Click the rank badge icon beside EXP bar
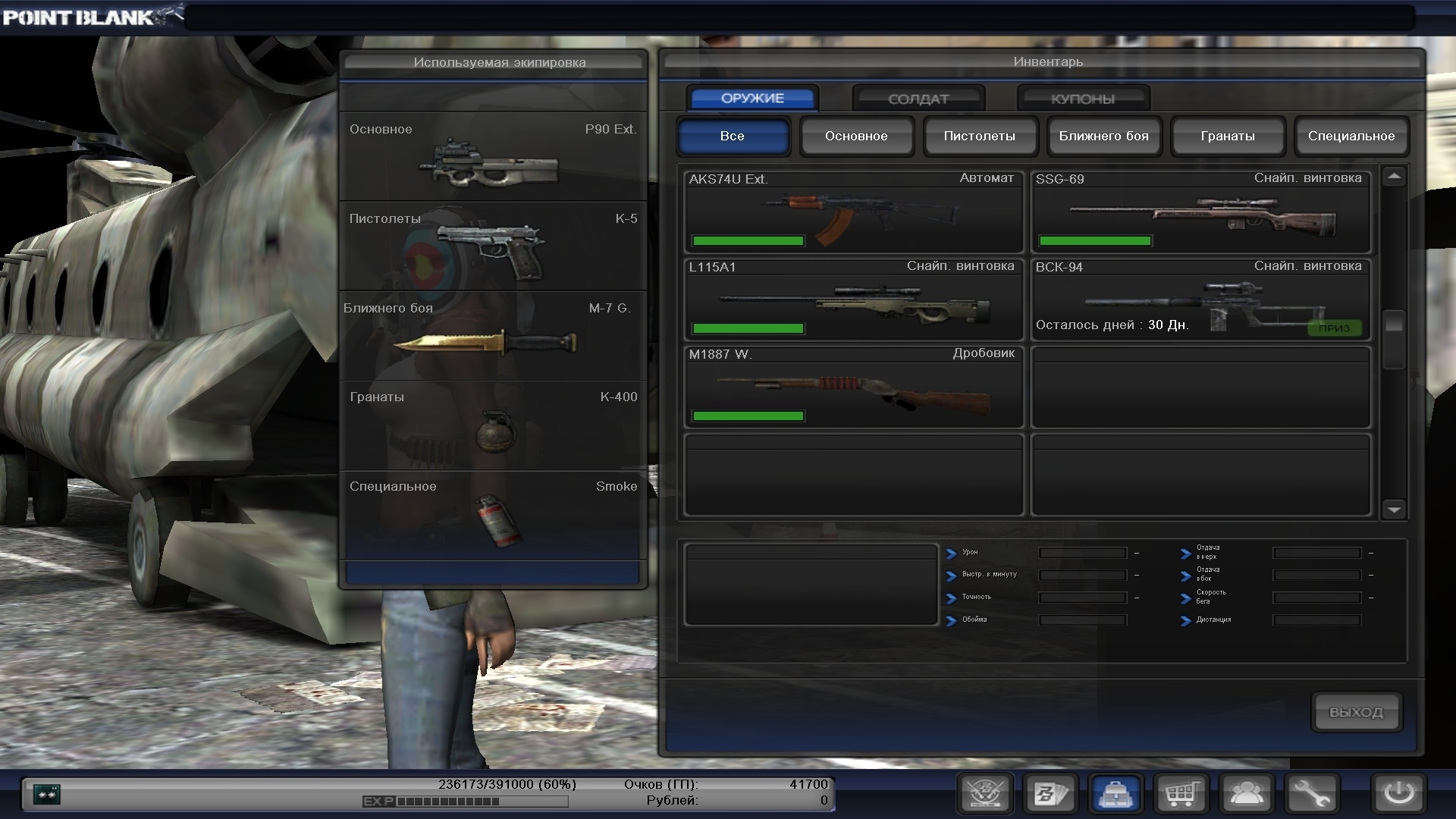The image size is (1456, 819). point(47,794)
